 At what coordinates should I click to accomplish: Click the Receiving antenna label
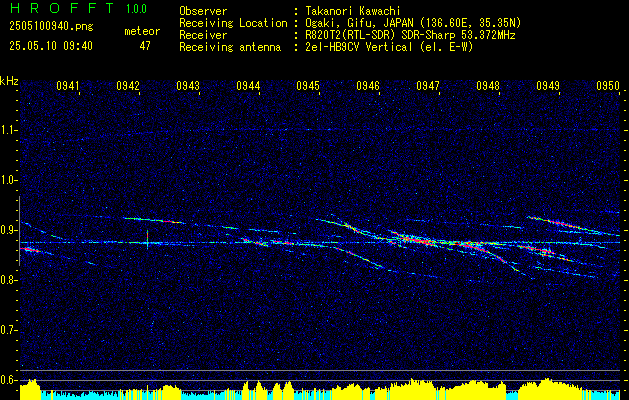coord(230,47)
